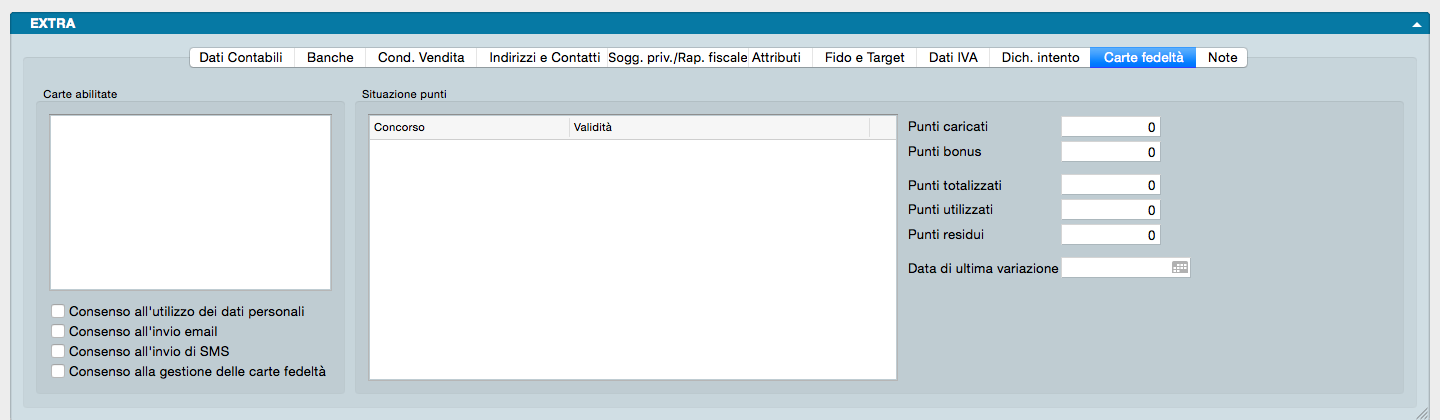Click the Punti residui field
1440x420 pixels.
[x=1110, y=235]
